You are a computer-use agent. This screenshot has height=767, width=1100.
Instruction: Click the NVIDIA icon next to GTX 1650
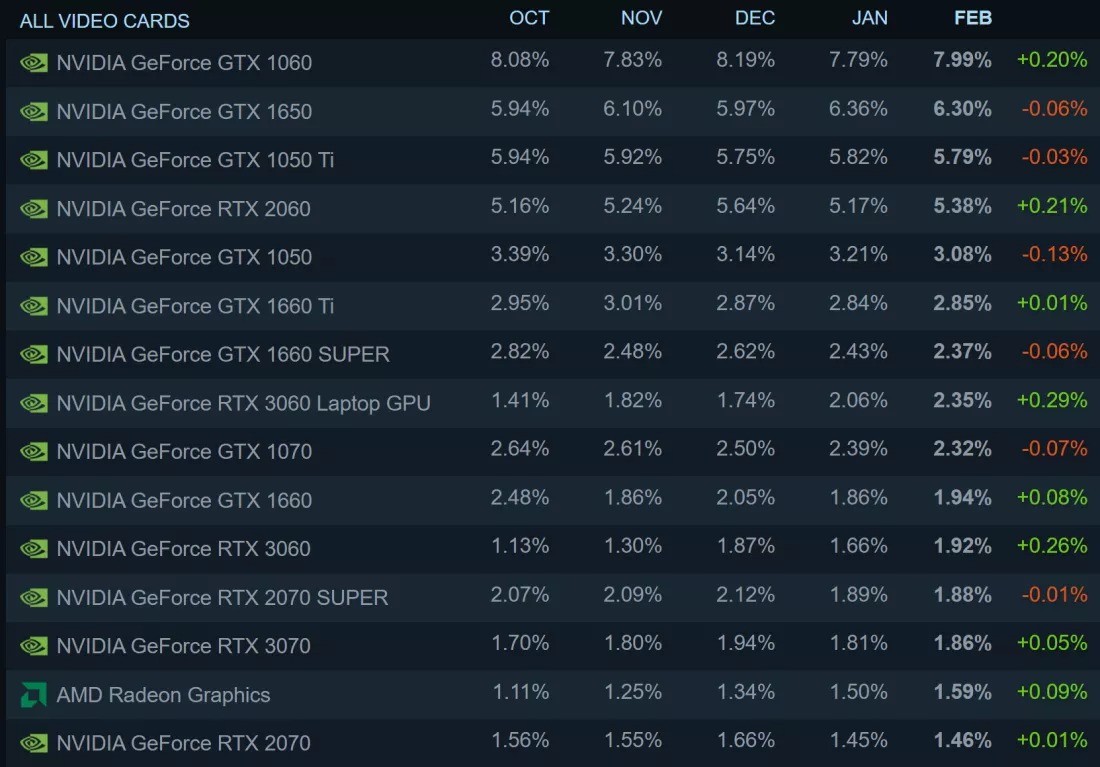tap(34, 111)
